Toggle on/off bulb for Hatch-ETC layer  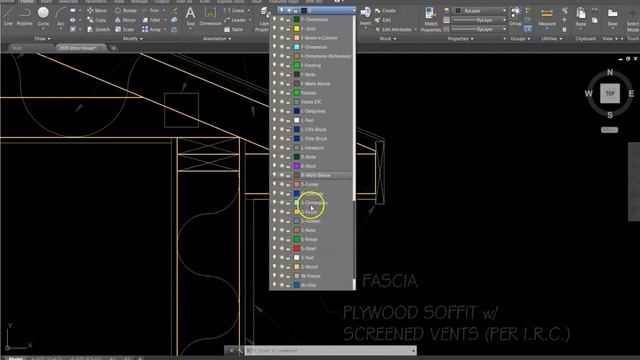click(274, 102)
